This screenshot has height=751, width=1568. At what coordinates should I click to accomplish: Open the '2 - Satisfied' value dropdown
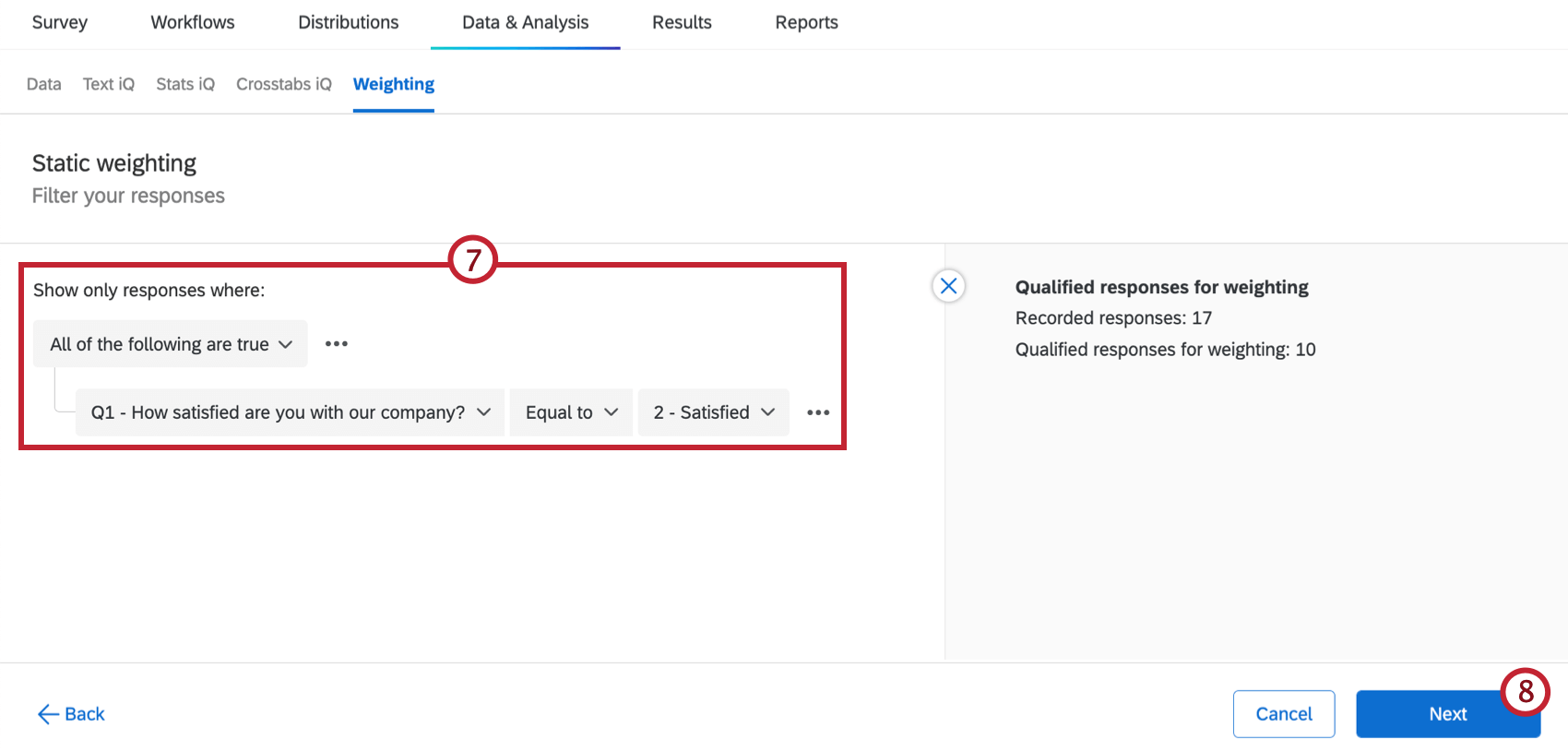(713, 412)
